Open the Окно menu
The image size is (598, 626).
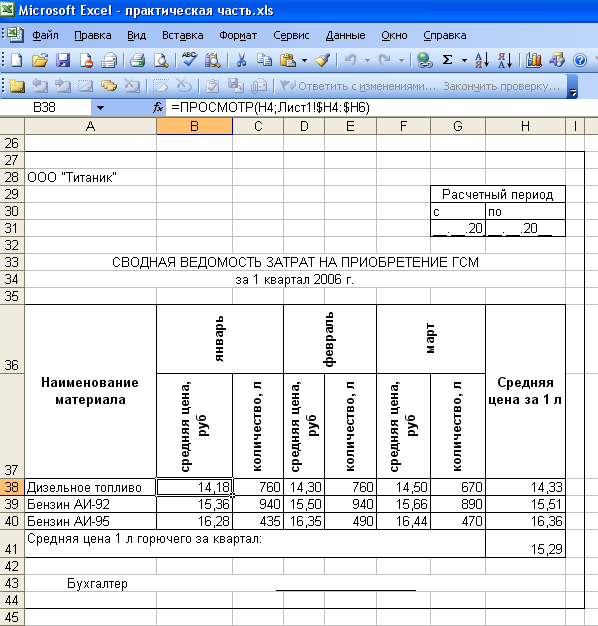coord(394,35)
